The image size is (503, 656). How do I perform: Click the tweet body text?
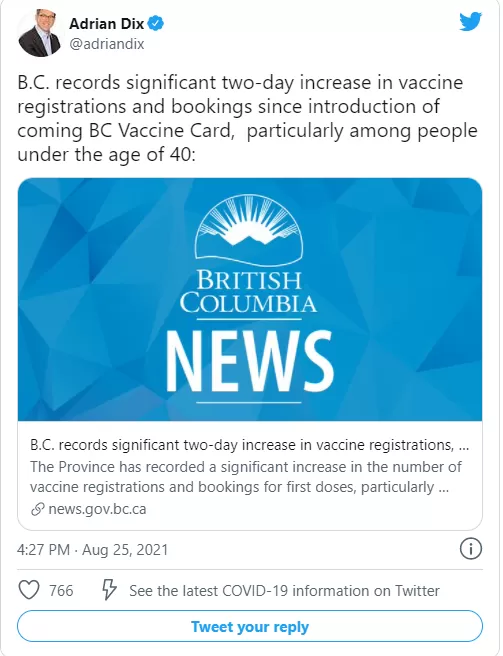pyautogui.click(x=247, y=118)
